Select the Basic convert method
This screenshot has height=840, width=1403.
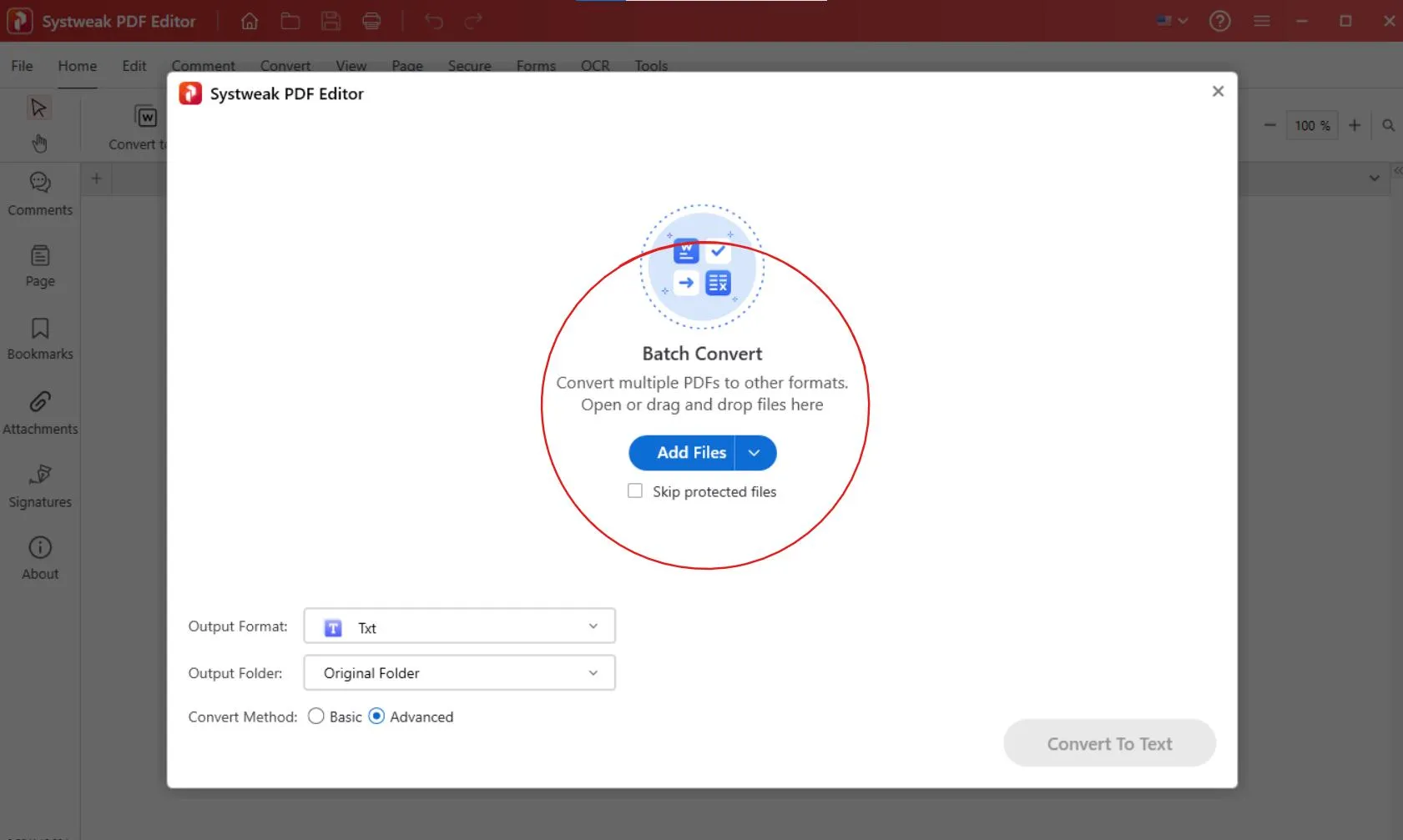[316, 717]
